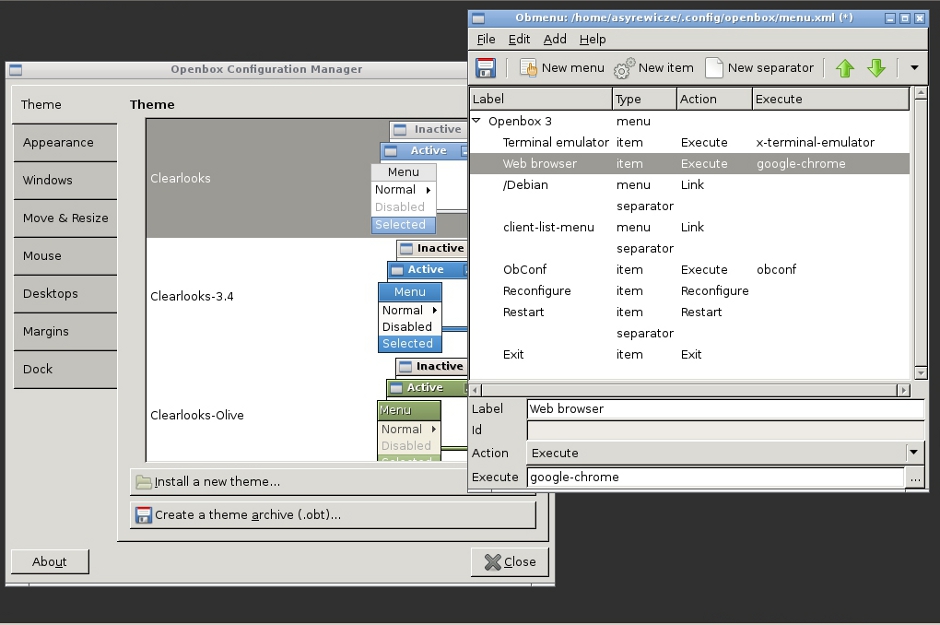Select the Clearlooks theme

(307, 178)
